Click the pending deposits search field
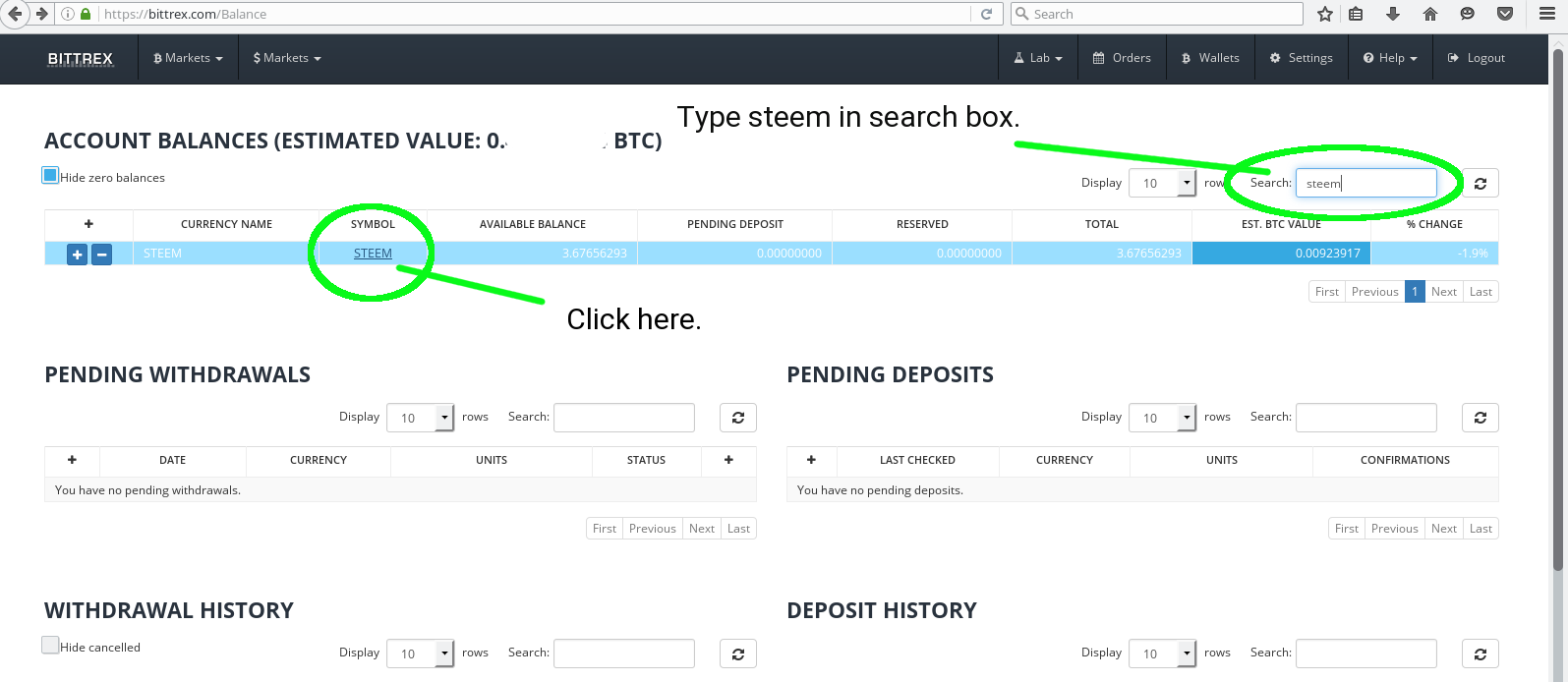This screenshot has height=682, width=1568. pos(1366,418)
